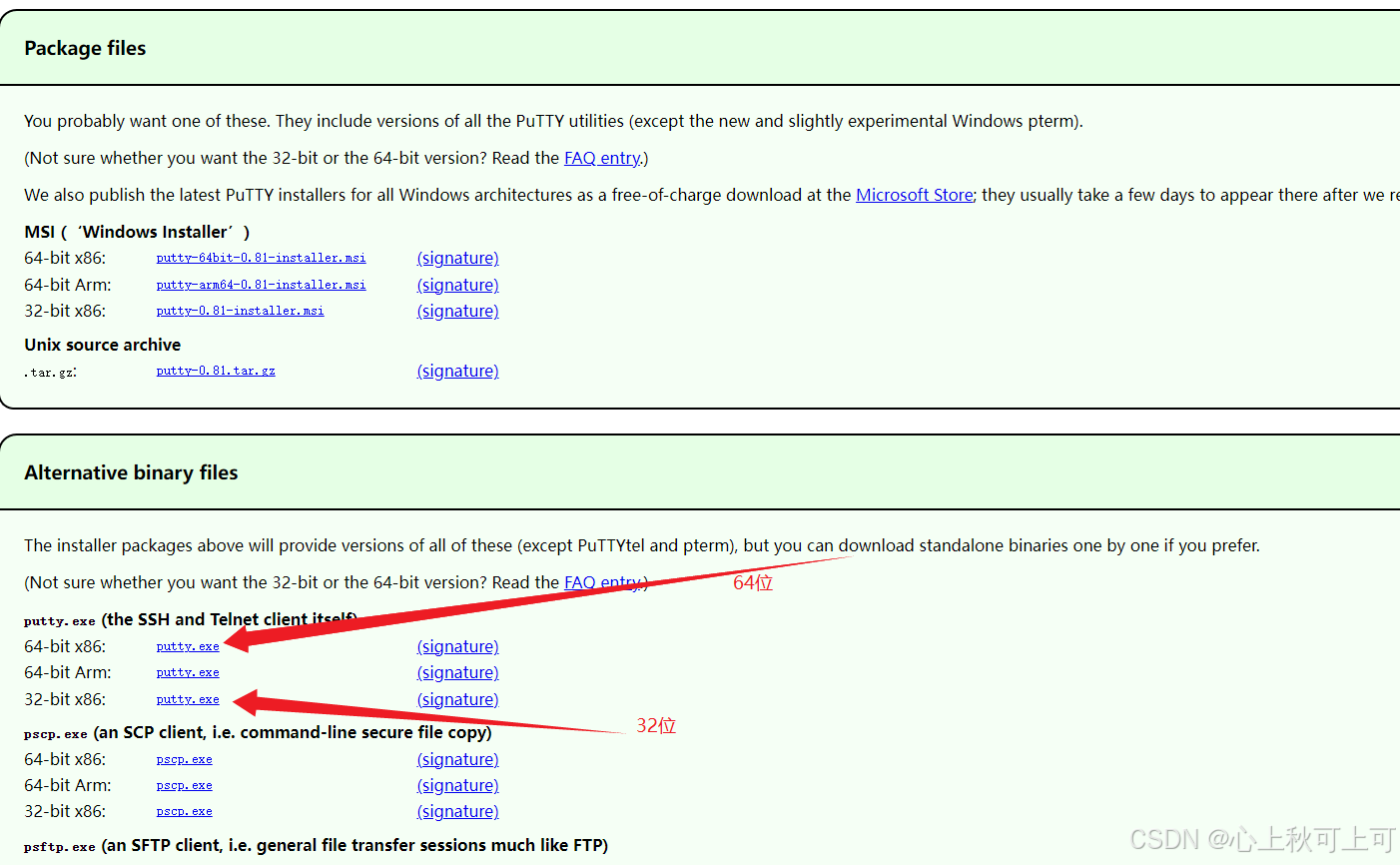The height and width of the screenshot is (865, 1400).
Task: Click the 'psftp.exe (an SFTP client...)' heading
Action: pos(316,845)
